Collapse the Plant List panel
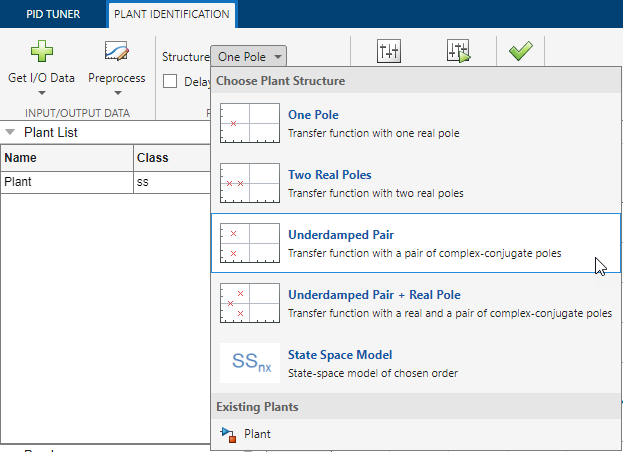The image size is (623, 452). point(10,132)
